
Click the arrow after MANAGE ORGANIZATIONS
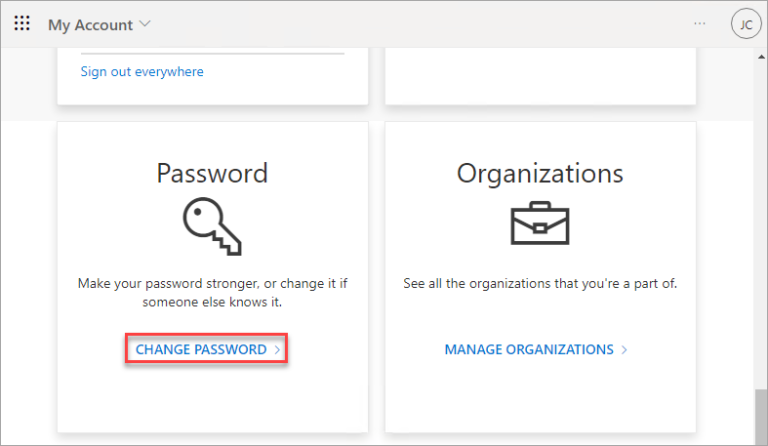[x=624, y=350]
